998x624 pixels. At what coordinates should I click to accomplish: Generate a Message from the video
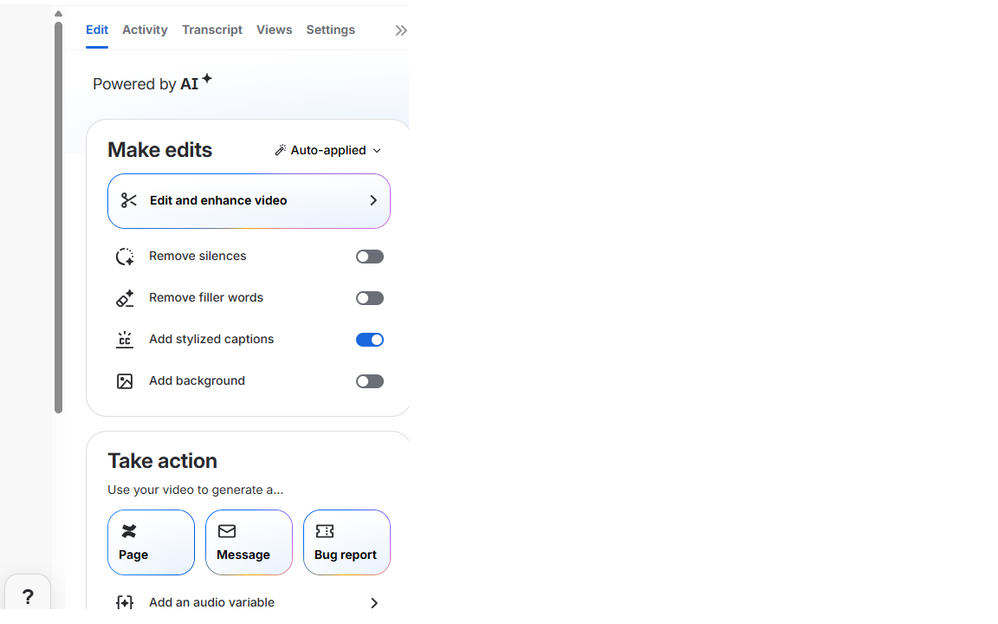(249, 542)
